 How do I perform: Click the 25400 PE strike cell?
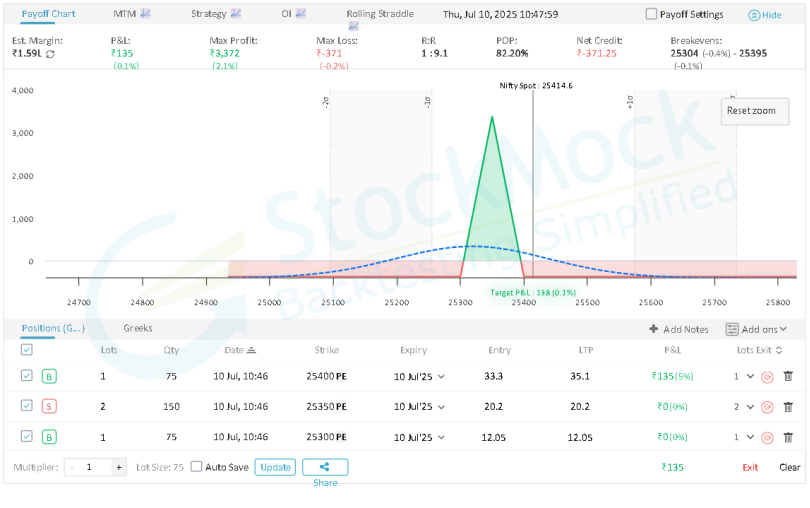326,376
